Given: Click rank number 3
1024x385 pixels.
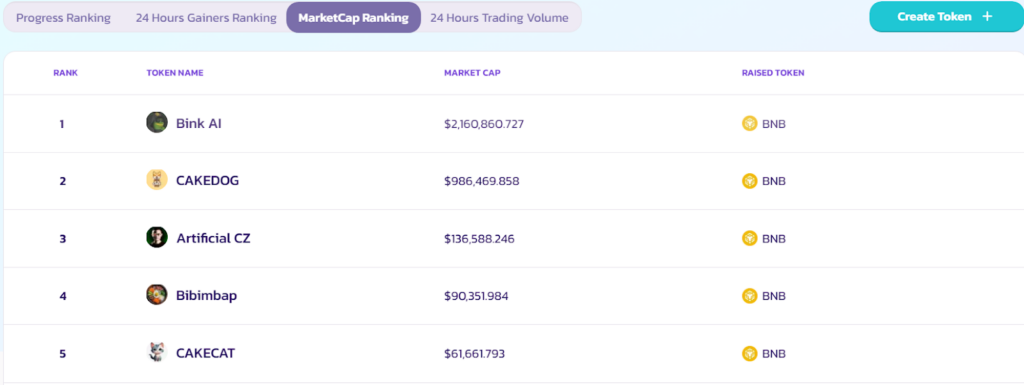Looking at the screenshot, I should click(63, 239).
